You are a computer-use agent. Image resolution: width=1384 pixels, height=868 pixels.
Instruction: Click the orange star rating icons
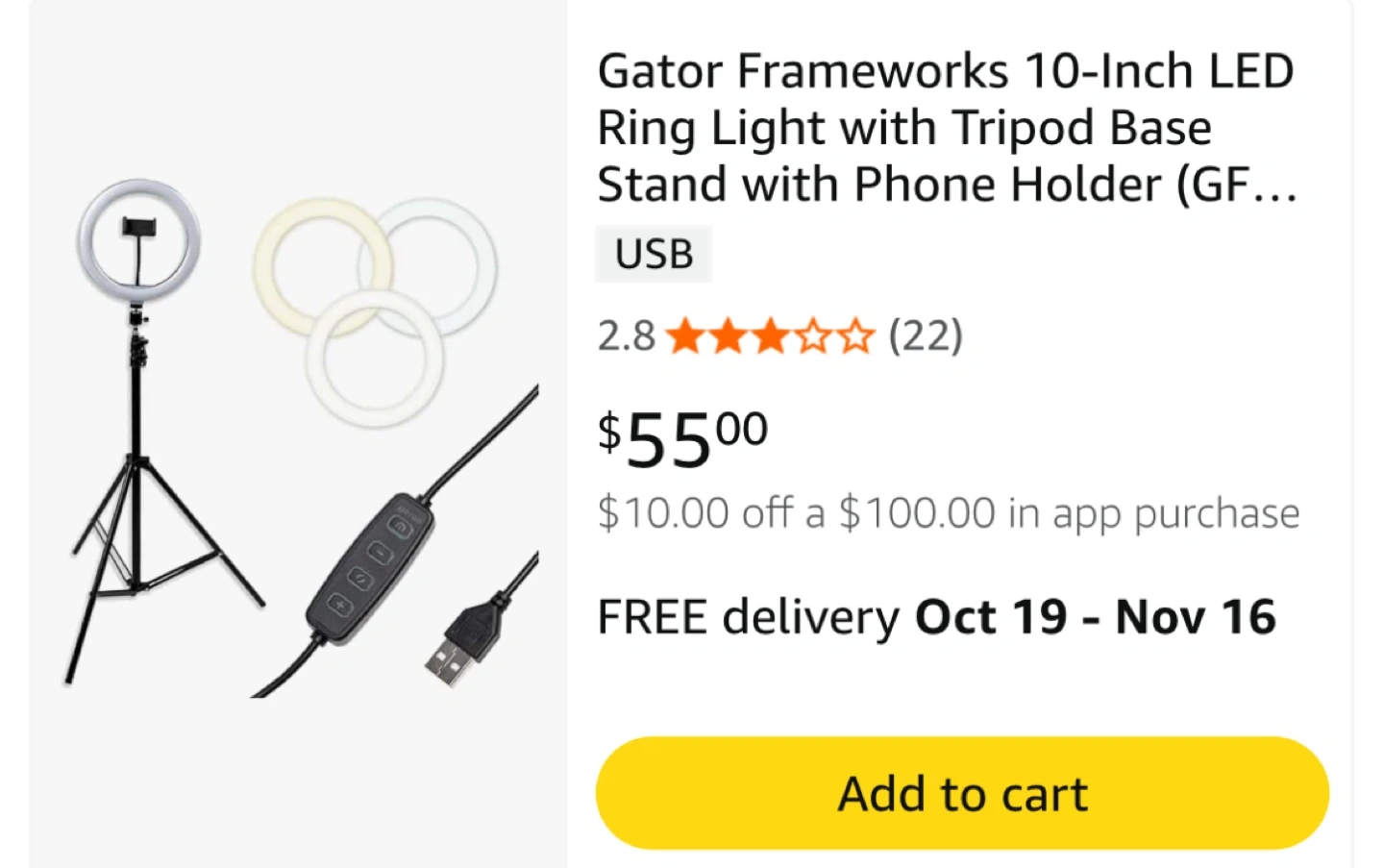coord(770,337)
